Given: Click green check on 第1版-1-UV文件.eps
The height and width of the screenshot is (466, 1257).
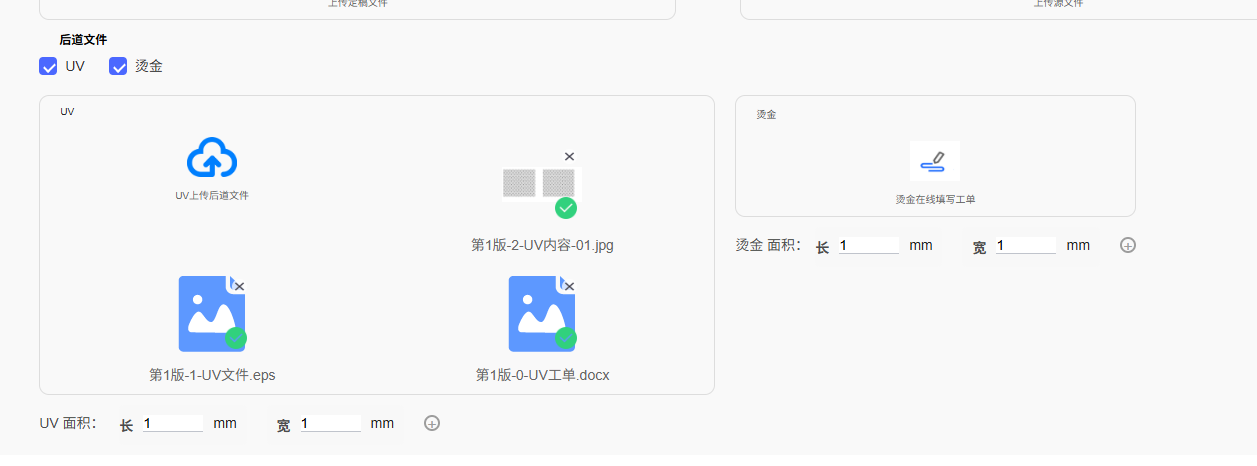Looking at the screenshot, I should [x=236, y=338].
